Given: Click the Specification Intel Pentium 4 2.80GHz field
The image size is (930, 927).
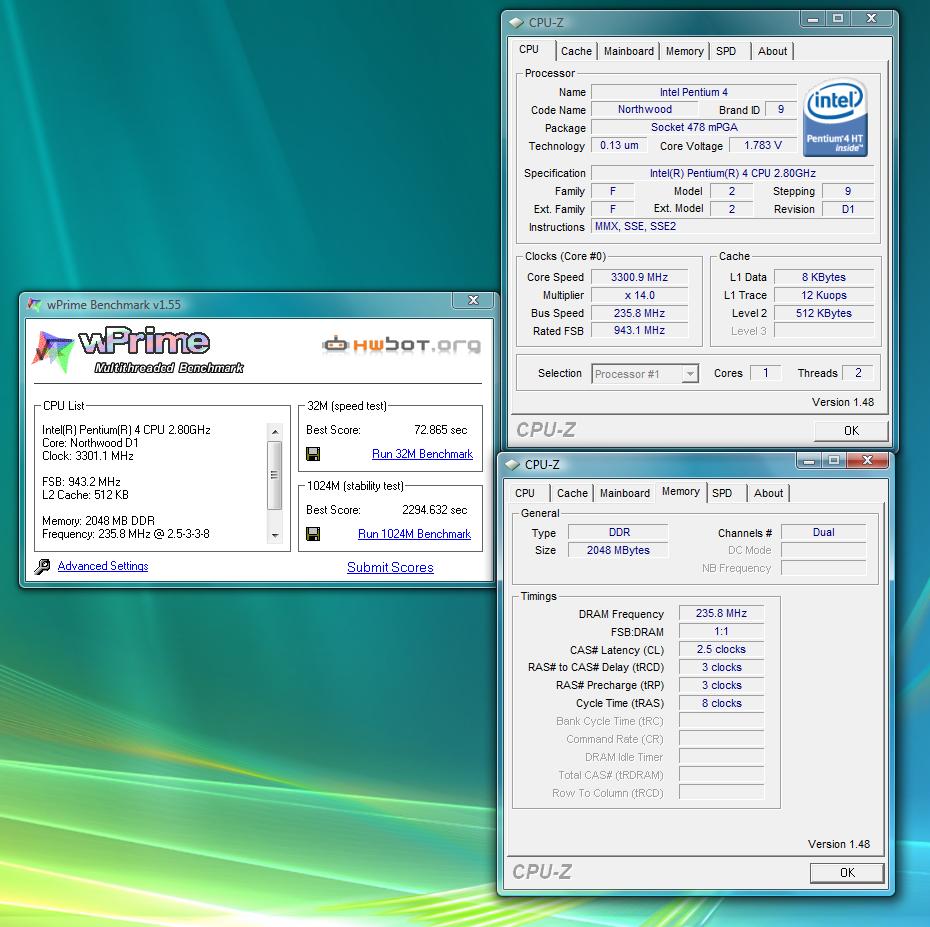Looking at the screenshot, I should pyautogui.click(x=732, y=173).
